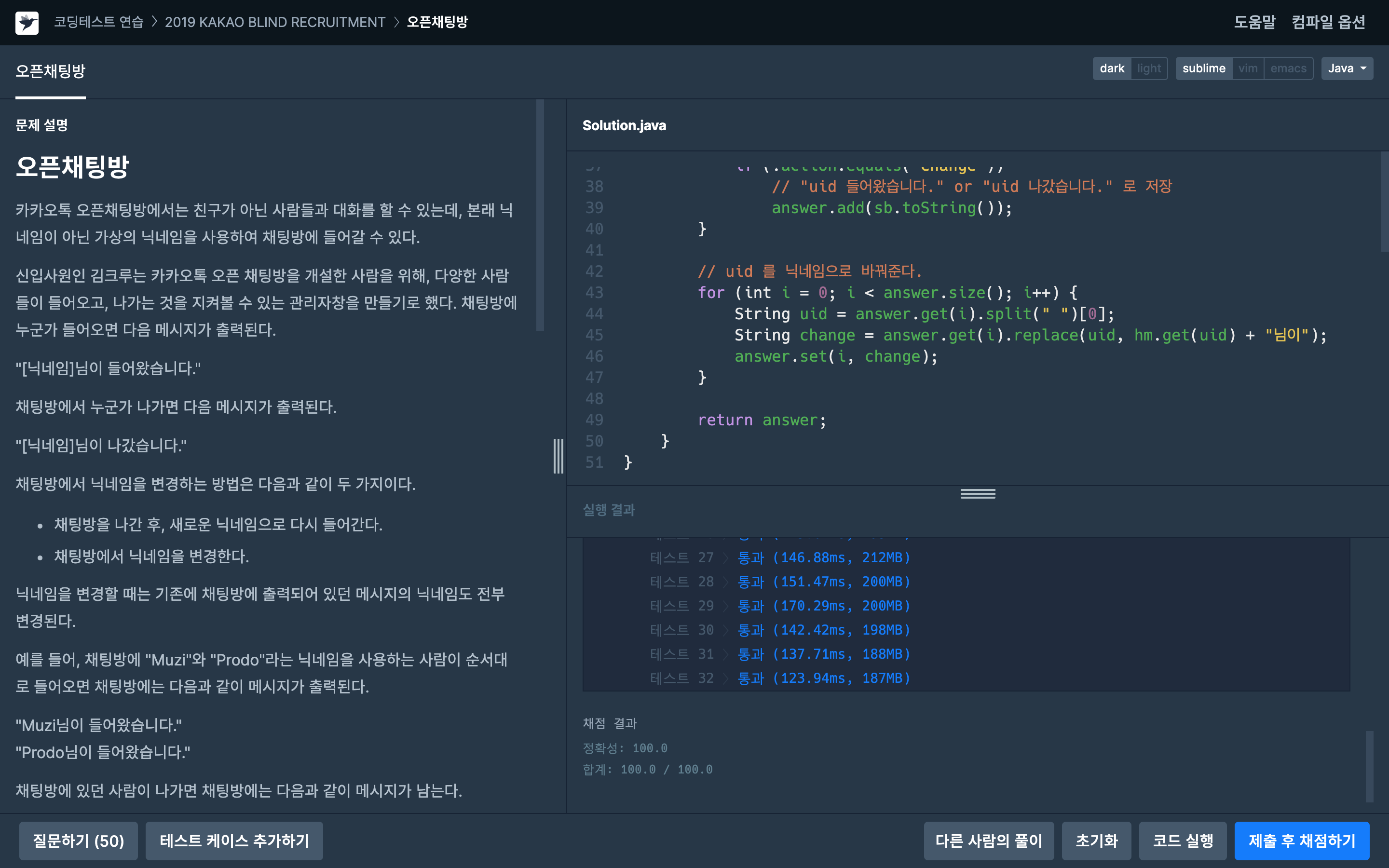1389x868 pixels.
Task: Click the vertical panel resize handle
Action: [x=558, y=456]
